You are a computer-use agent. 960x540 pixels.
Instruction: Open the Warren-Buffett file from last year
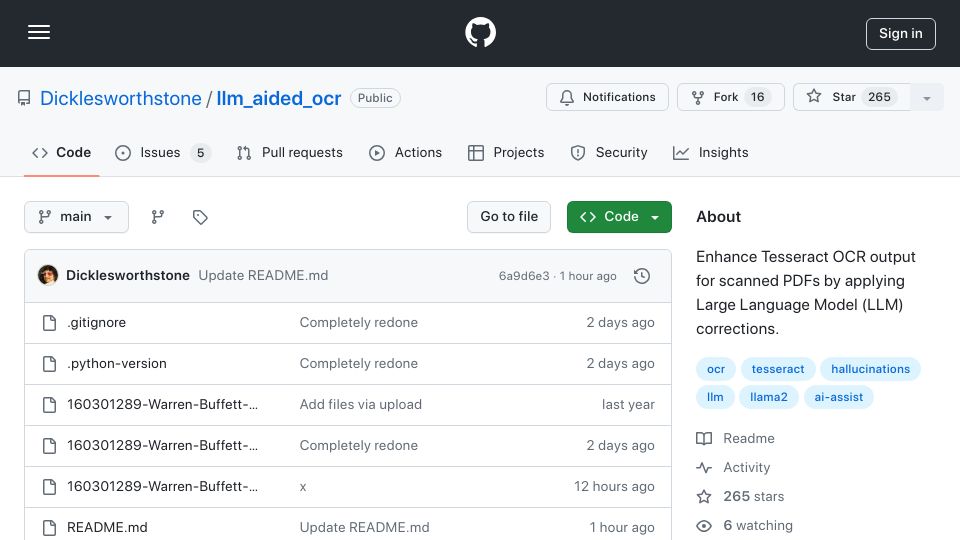point(162,405)
